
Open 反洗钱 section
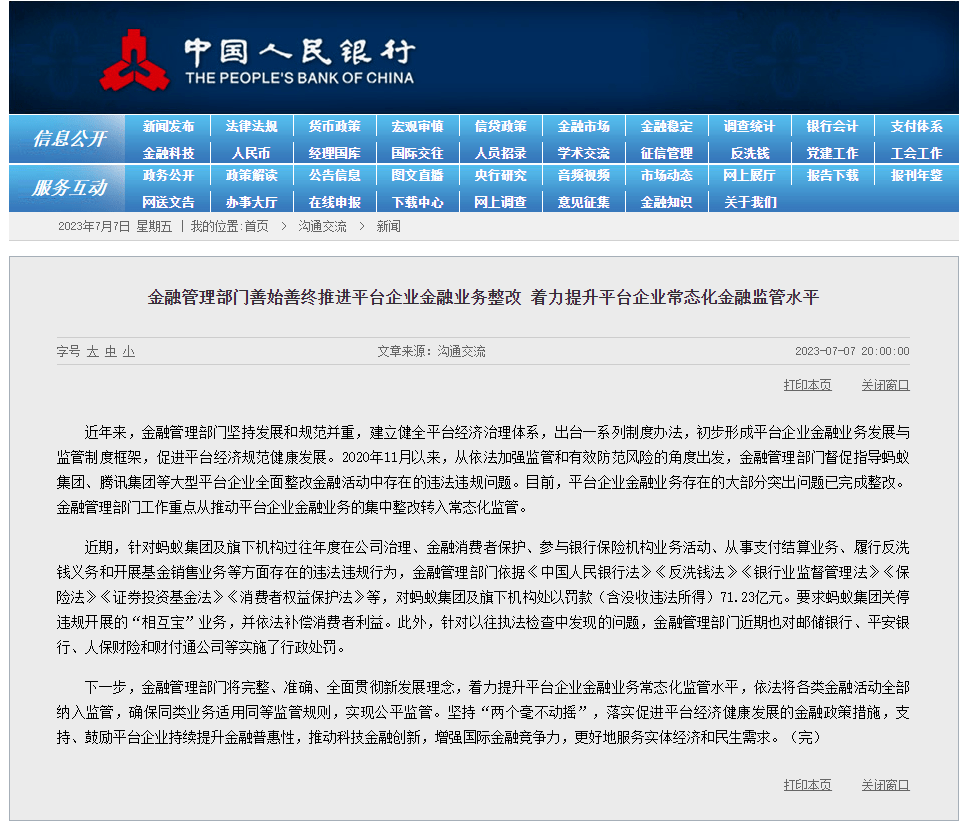pyautogui.click(x=749, y=153)
